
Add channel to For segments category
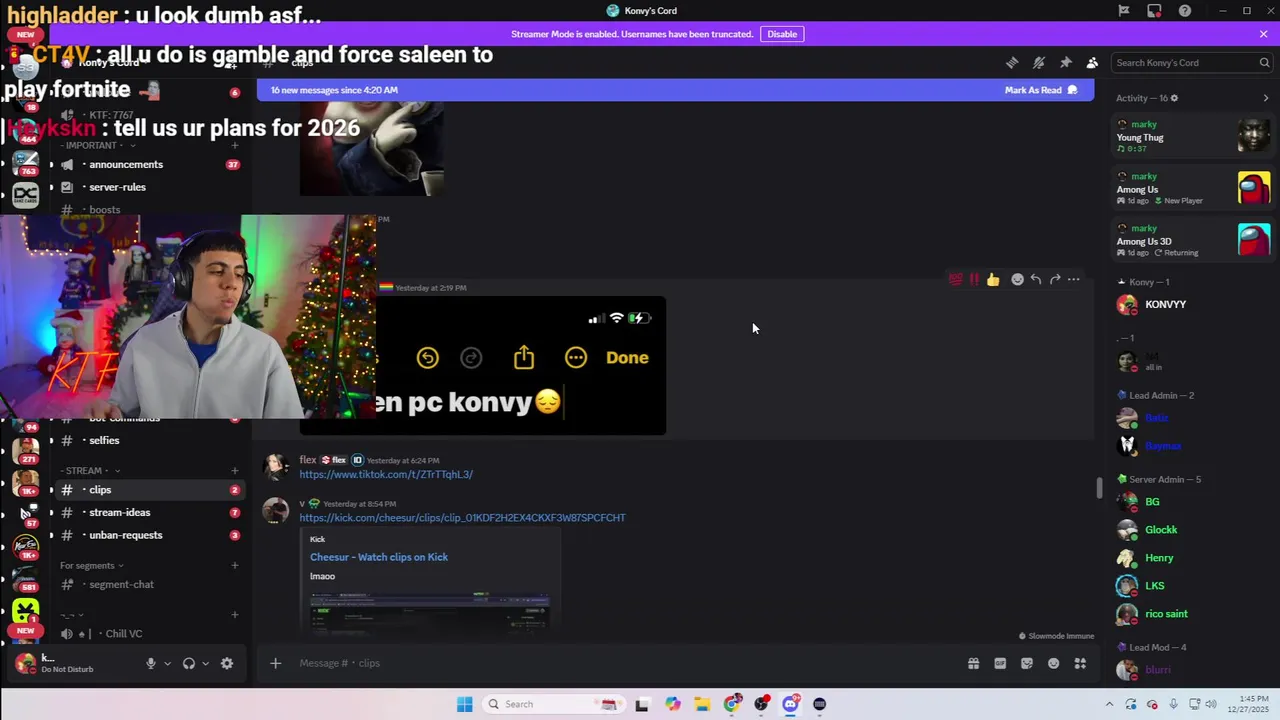tap(235, 566)
